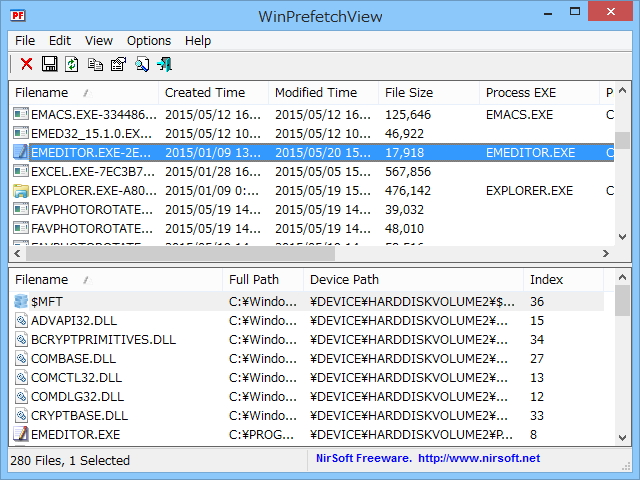The image size is (640, 480).
Task: Click icon of EMED32_15.1.0 row
Action: tap(21, 133)
